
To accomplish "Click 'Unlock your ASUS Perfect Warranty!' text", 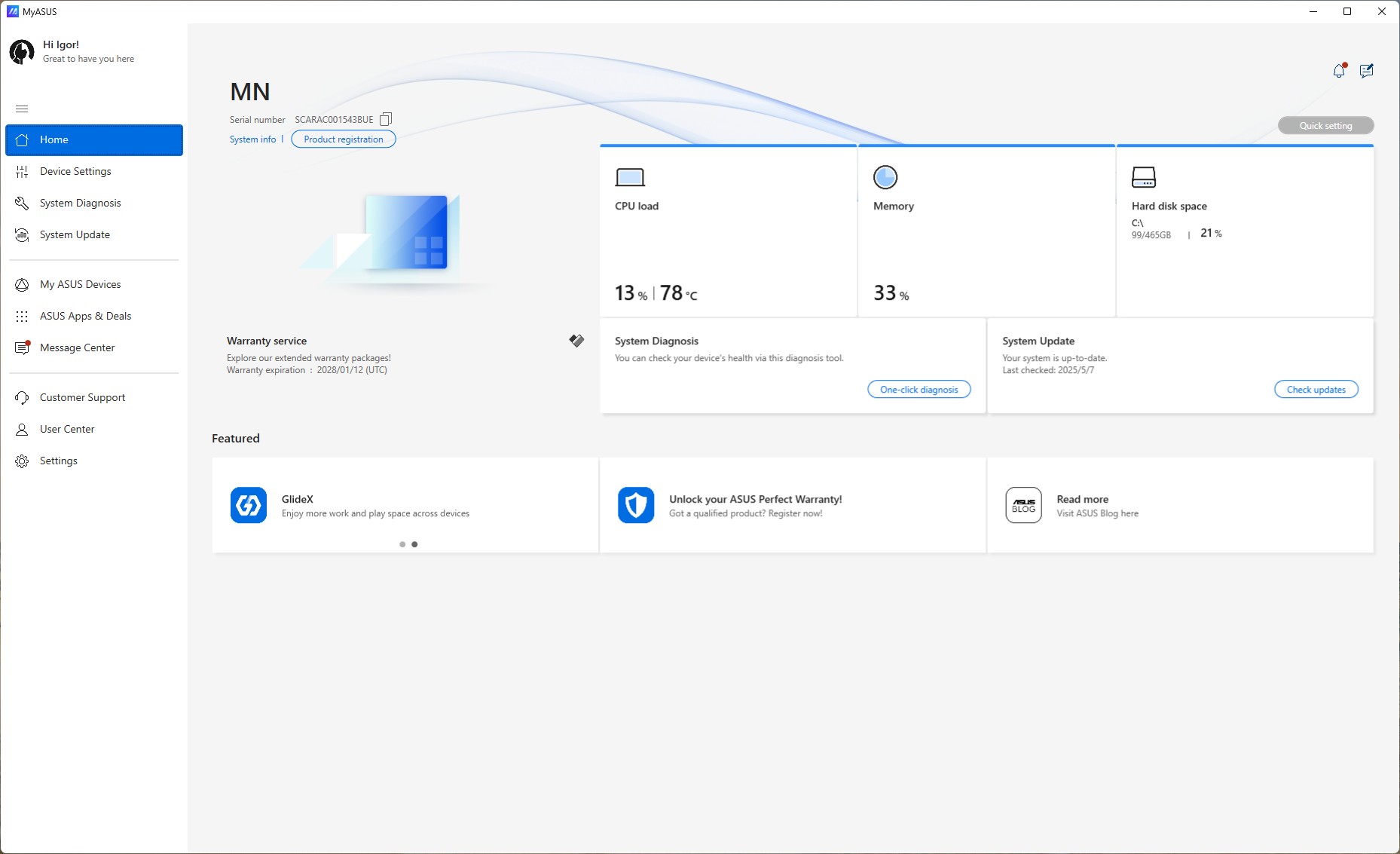I will click(756, 499).
